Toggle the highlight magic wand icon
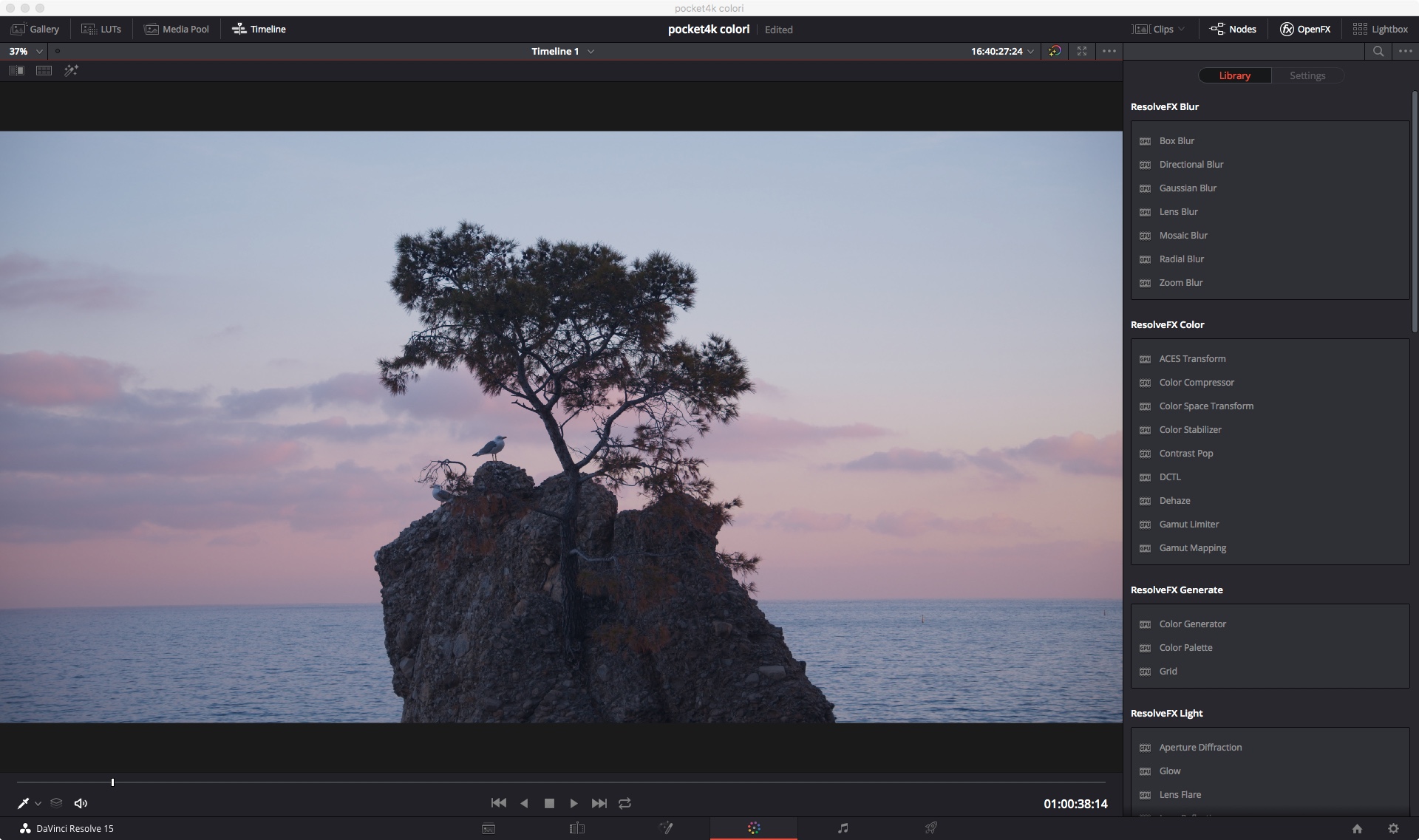This screenshot has height=840, width=1419. 71,70
